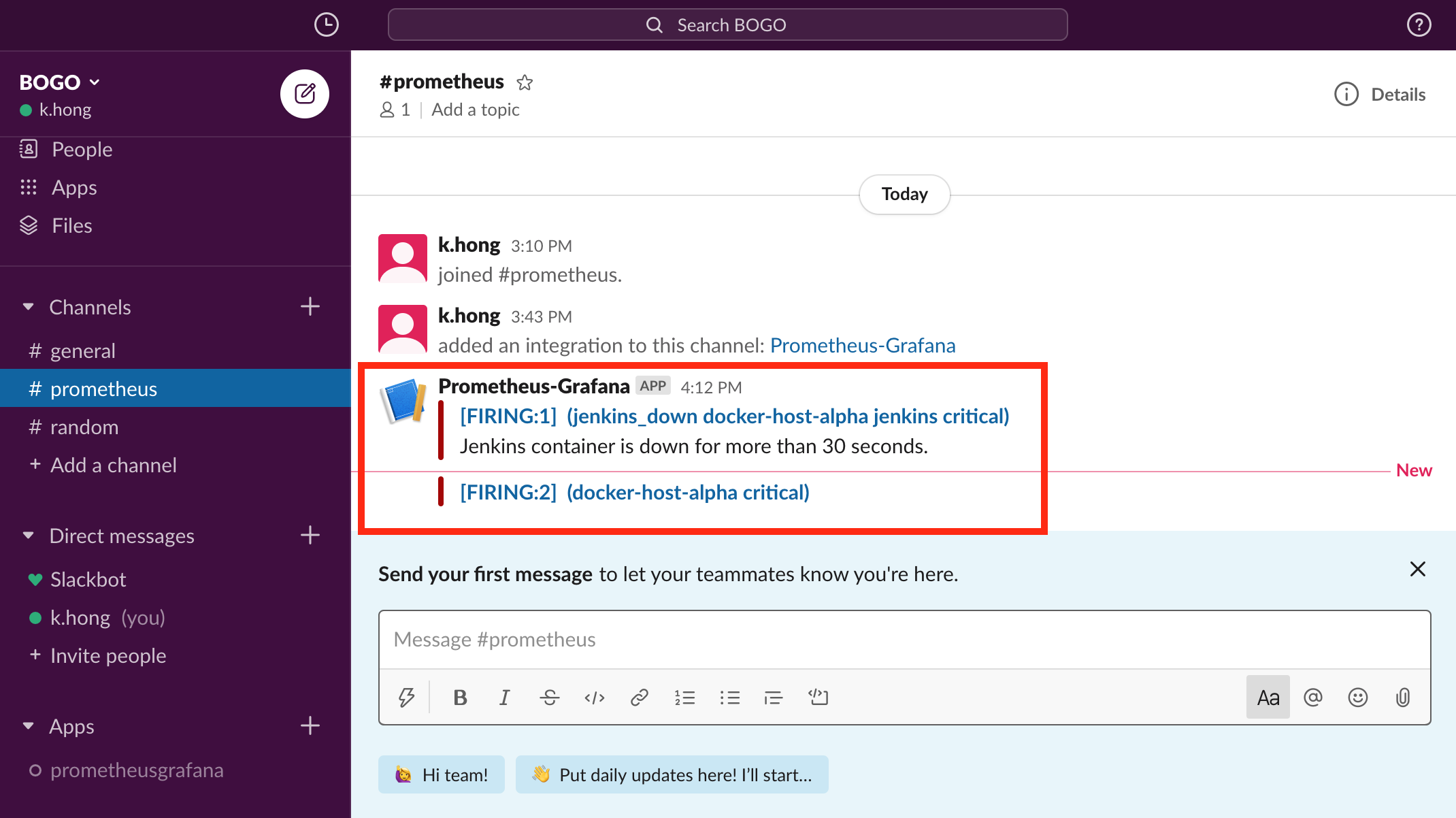The image size is (1456, 818).
Task: Click the FIRING:1 jenkins alert link
Action: coord(734,415)
